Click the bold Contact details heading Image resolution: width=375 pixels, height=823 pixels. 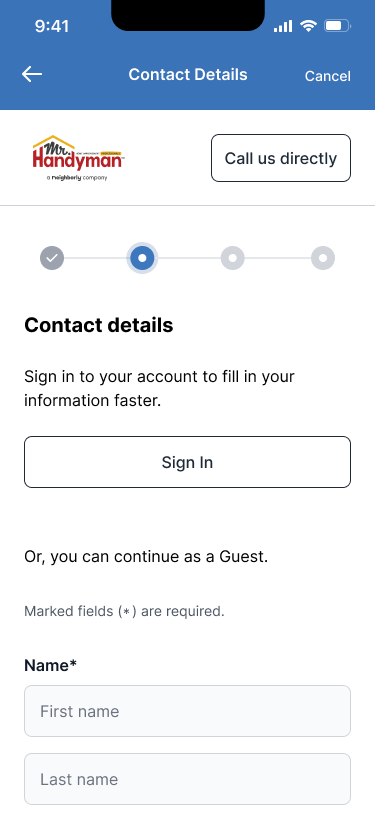[x=99, y=325]
